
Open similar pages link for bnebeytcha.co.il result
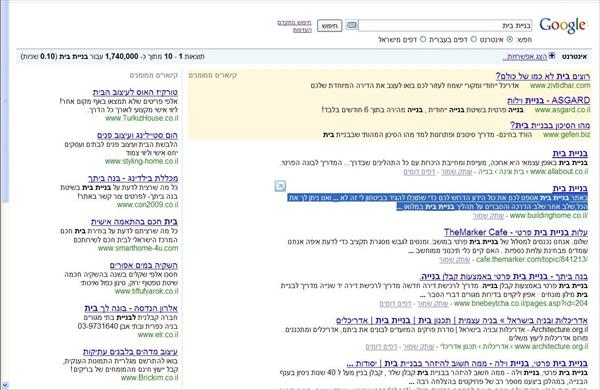[x=395, y=304]
